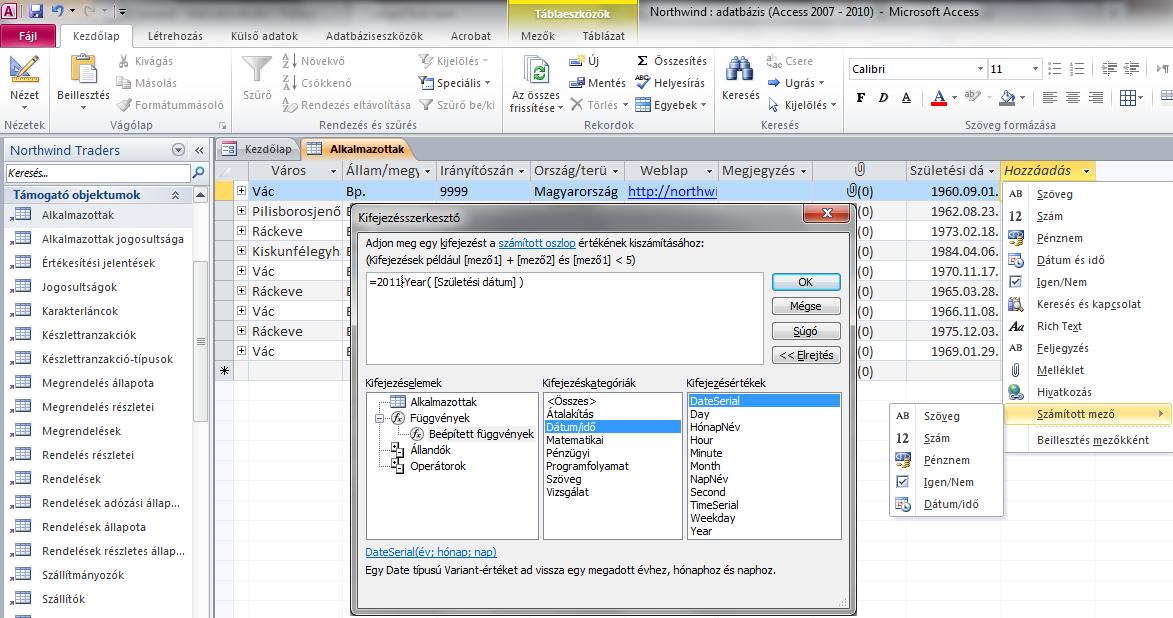The height and width of the screenshot is (618, 1173).
Task: Click the navigation pane search magnifier
Action: [x=198, y=173]
